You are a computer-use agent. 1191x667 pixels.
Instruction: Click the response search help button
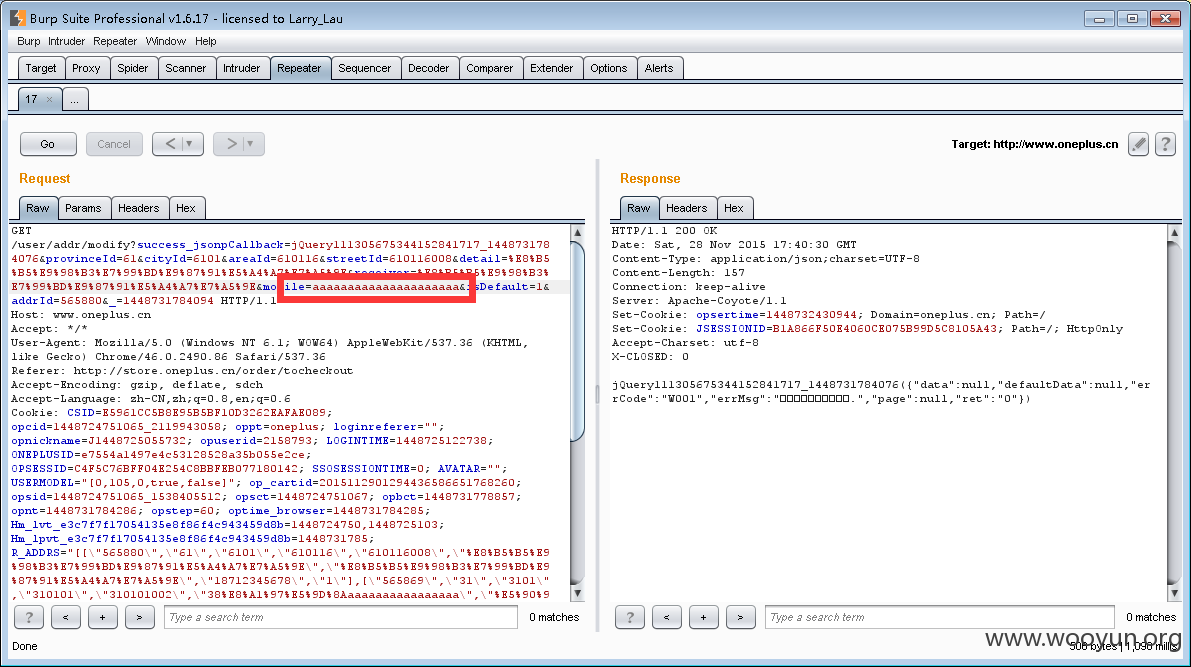click(x=630, y=617)
